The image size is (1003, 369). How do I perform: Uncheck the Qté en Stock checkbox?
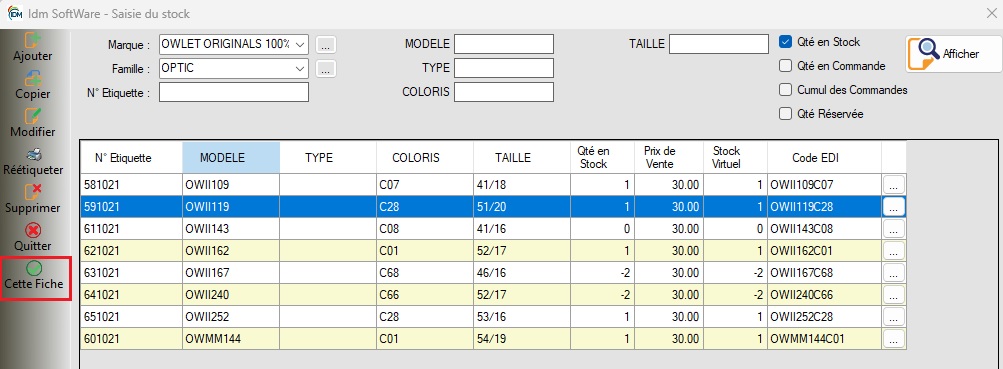(x=786, y=42)
